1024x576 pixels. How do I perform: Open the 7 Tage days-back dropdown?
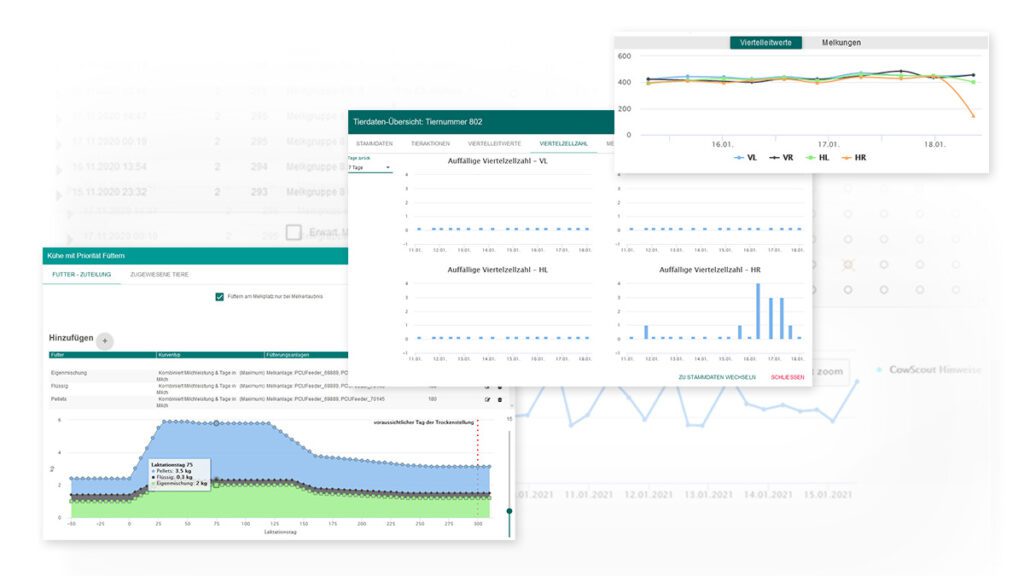coord(369,168)
